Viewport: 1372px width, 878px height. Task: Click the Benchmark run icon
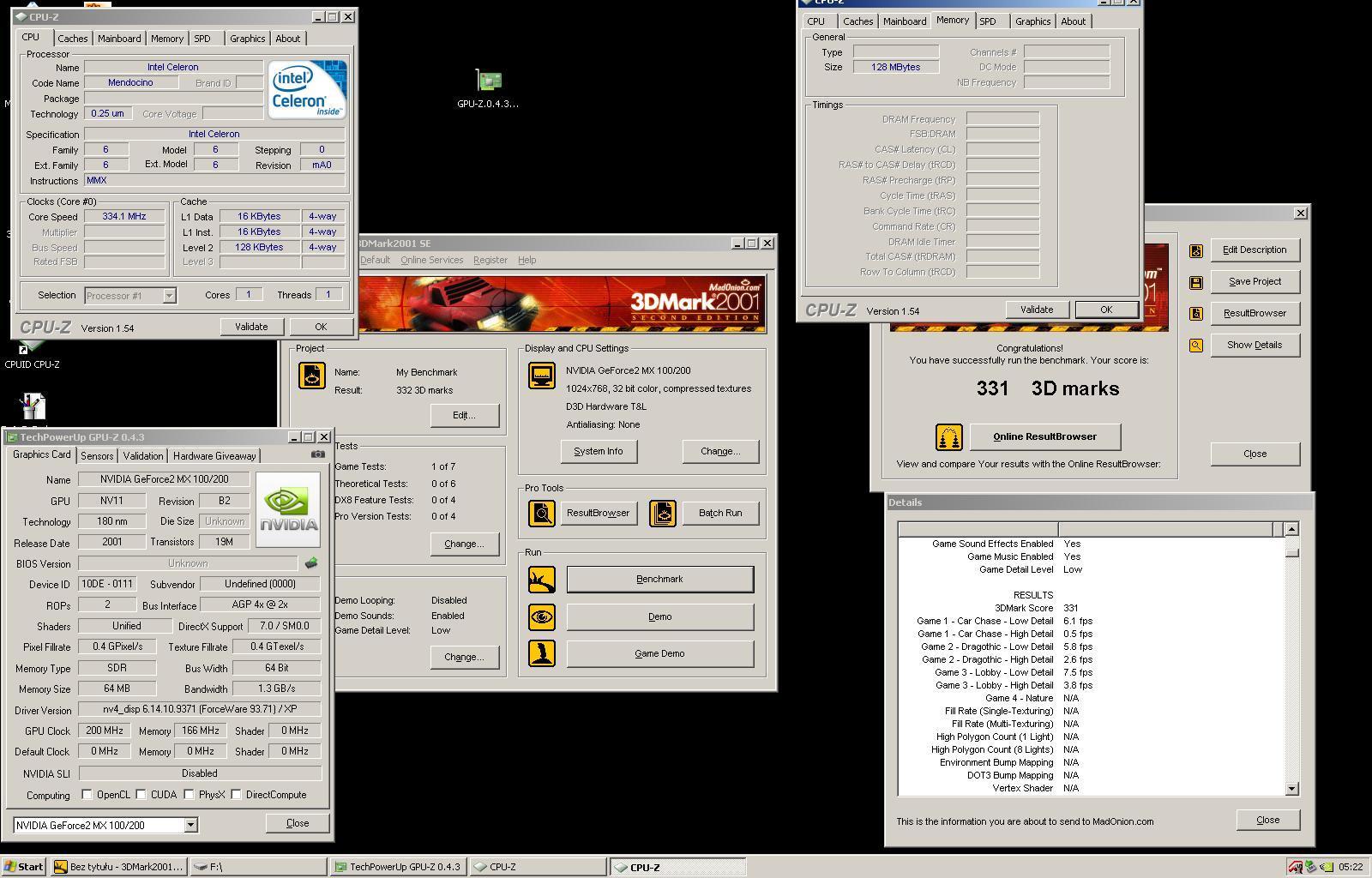[542, 580]
